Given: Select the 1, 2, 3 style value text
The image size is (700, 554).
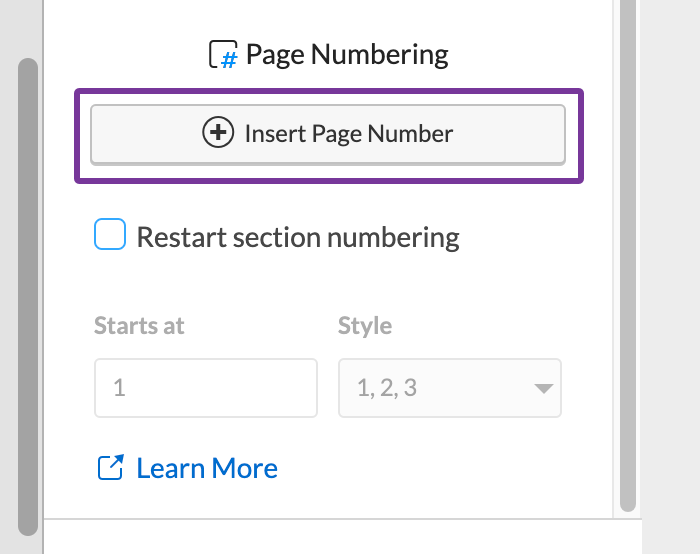Looking at the screenshot, I should pos(387,388).
